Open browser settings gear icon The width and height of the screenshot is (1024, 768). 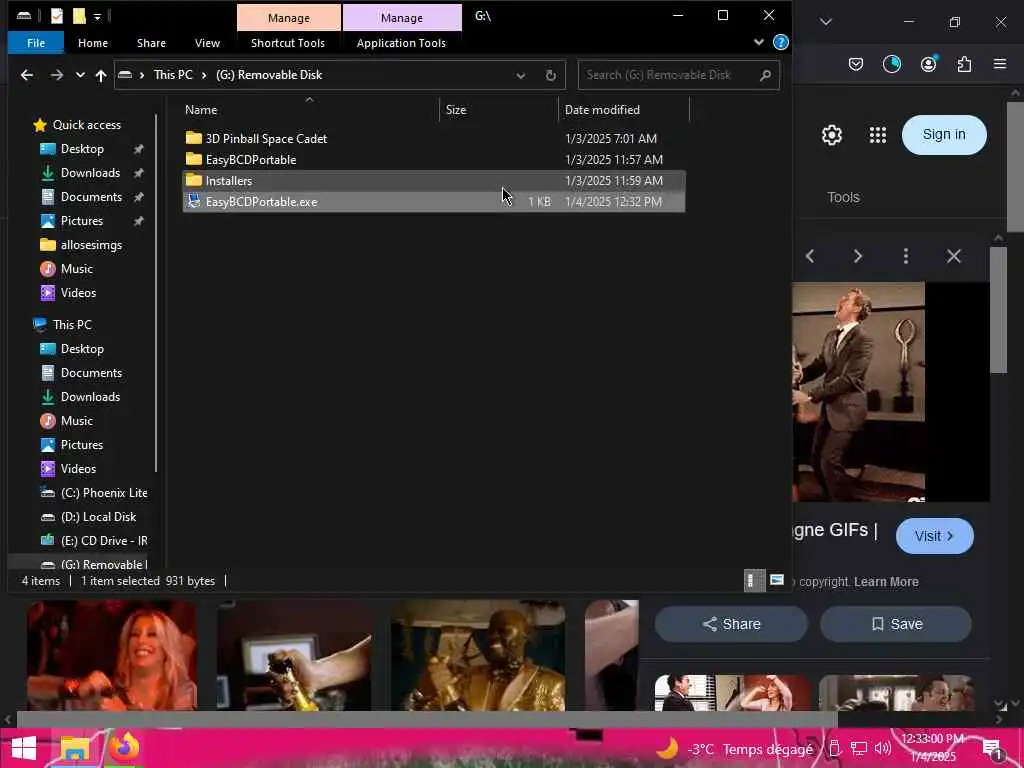[x=831, y=135]
